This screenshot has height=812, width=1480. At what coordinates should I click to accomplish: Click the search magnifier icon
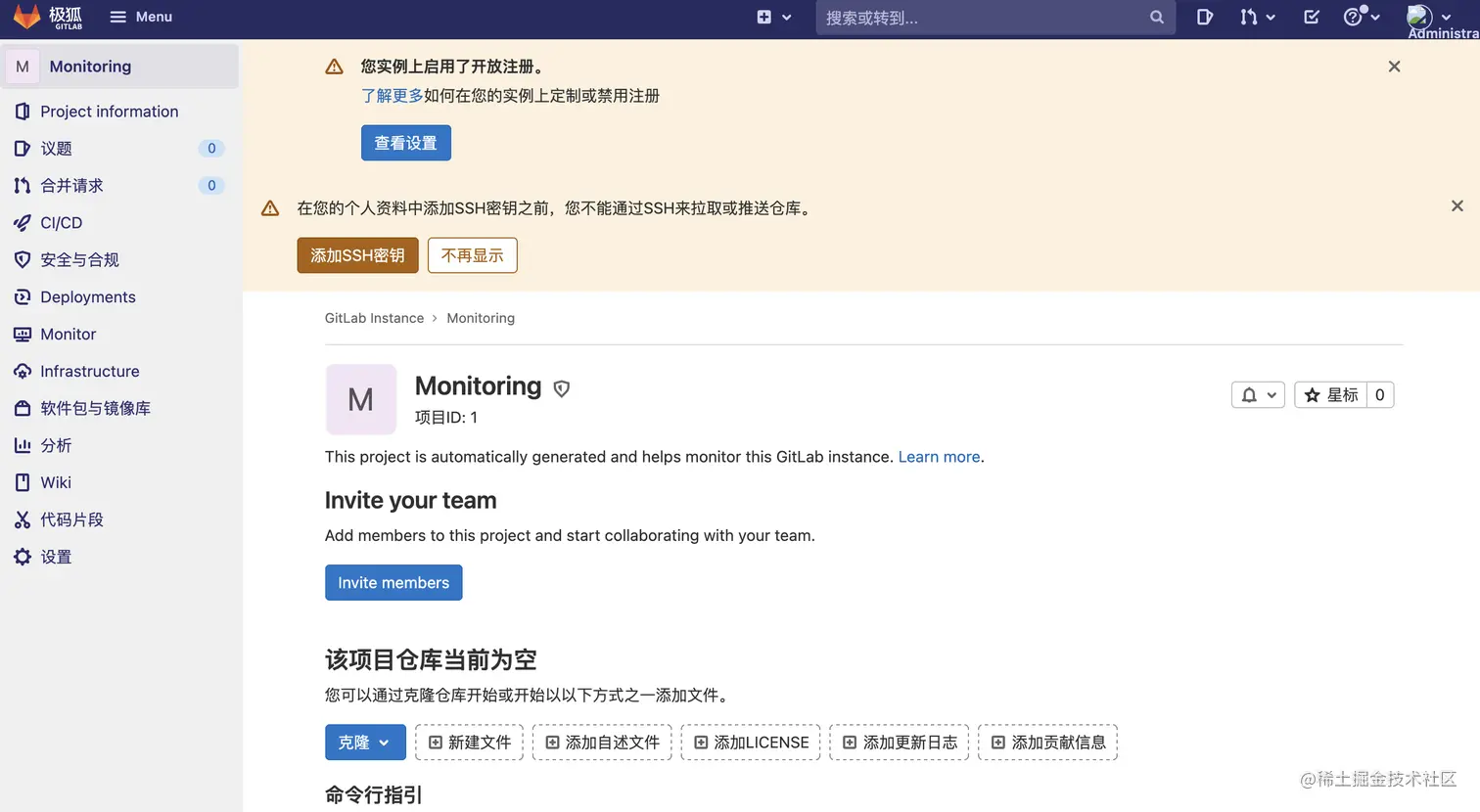pyautogui.click(x=1156, y=17)
